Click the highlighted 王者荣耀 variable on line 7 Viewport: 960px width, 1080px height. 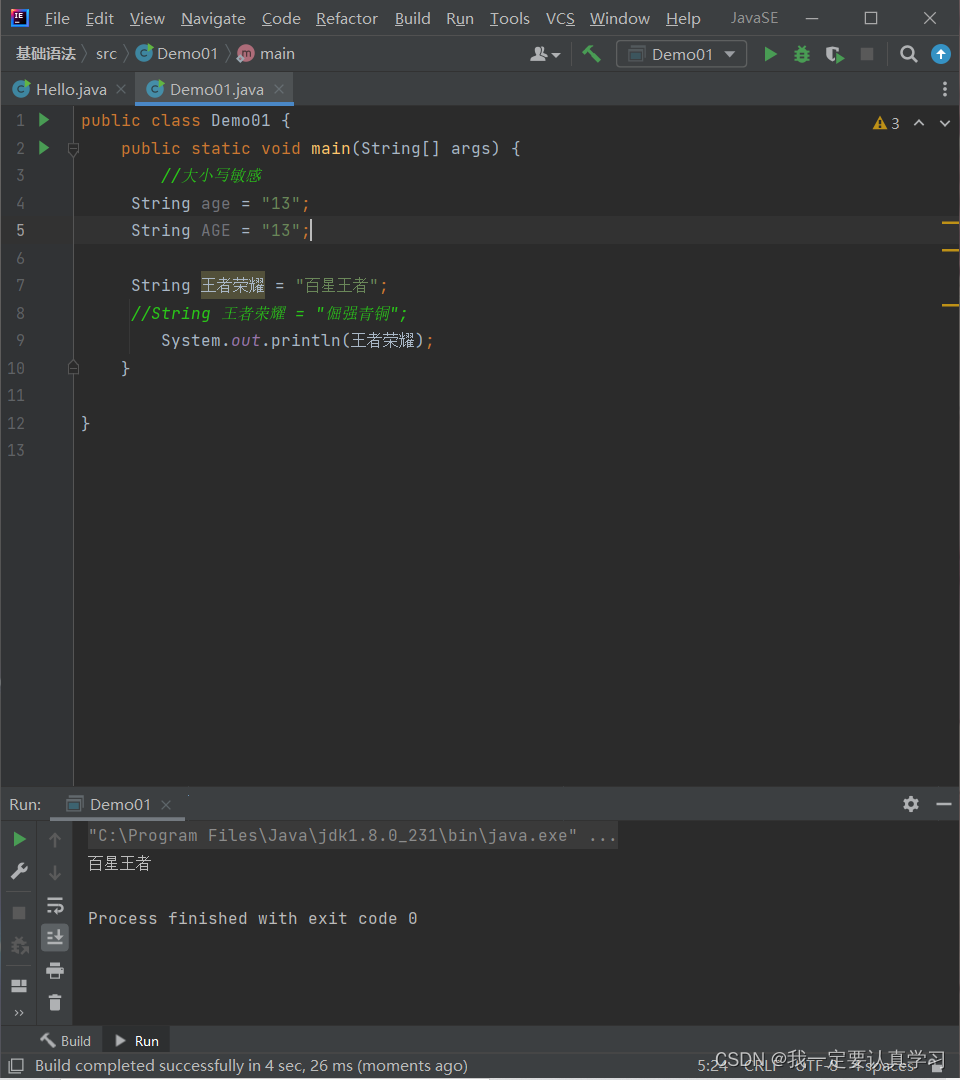(233, 285)
